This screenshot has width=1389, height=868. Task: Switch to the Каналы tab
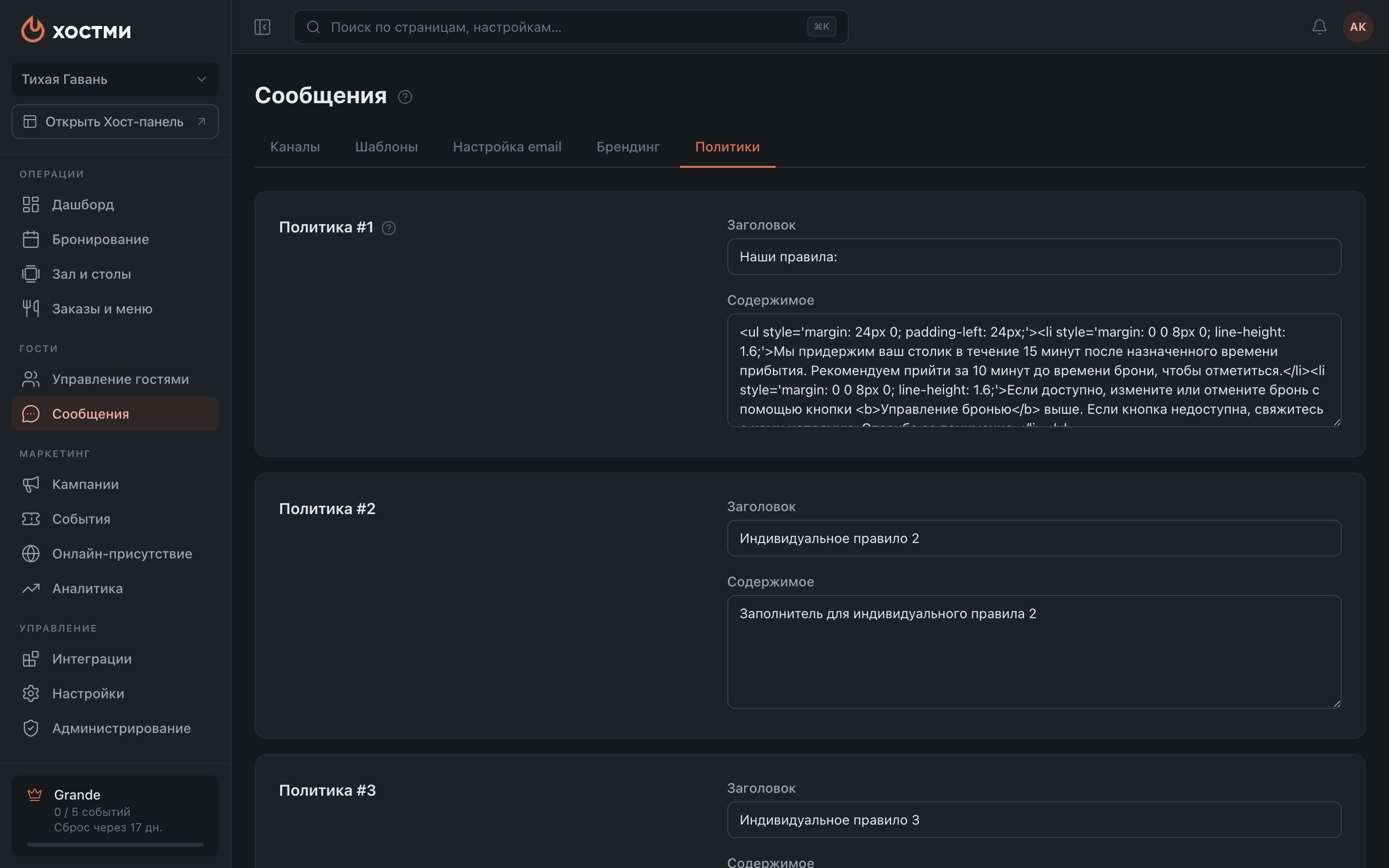pos(295,147)
